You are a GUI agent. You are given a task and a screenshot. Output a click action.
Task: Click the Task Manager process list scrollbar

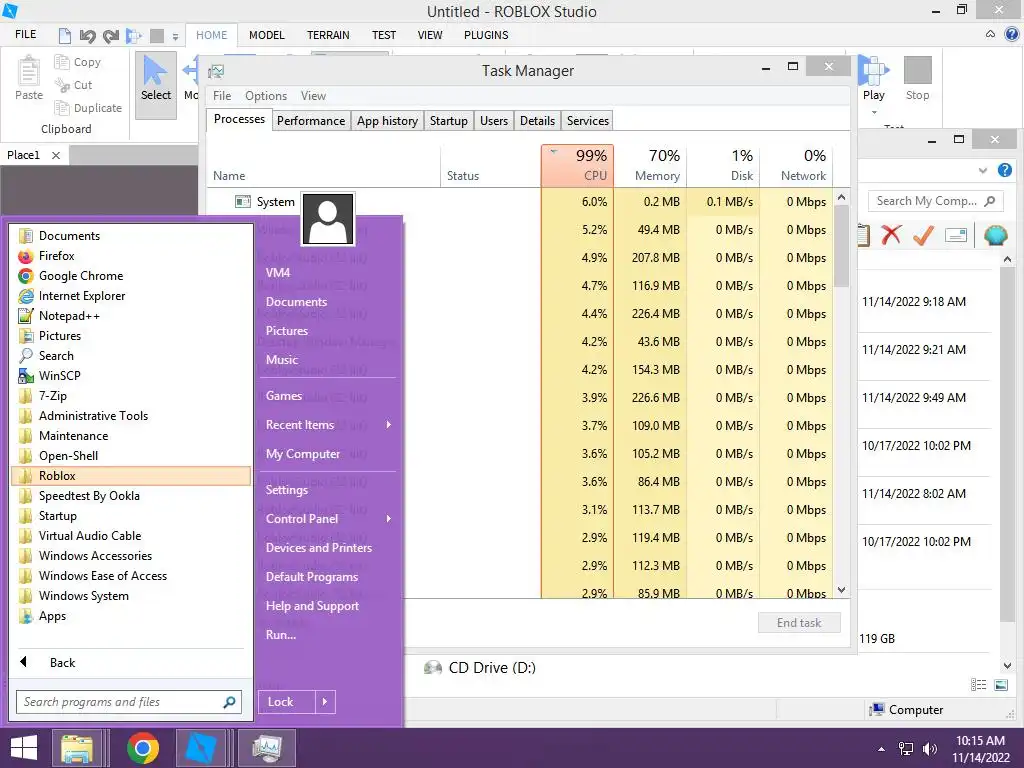tap(842, 246)
